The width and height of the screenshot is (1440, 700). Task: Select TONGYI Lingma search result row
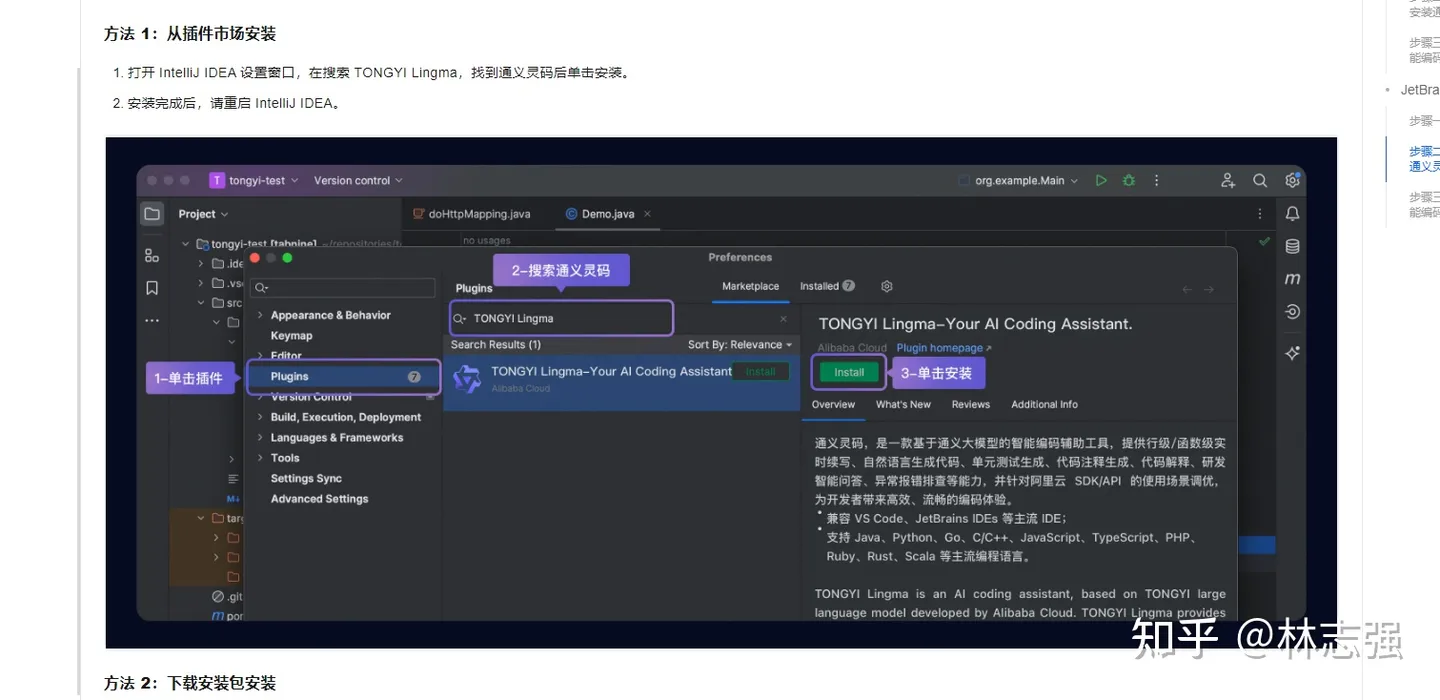(621, 381)
